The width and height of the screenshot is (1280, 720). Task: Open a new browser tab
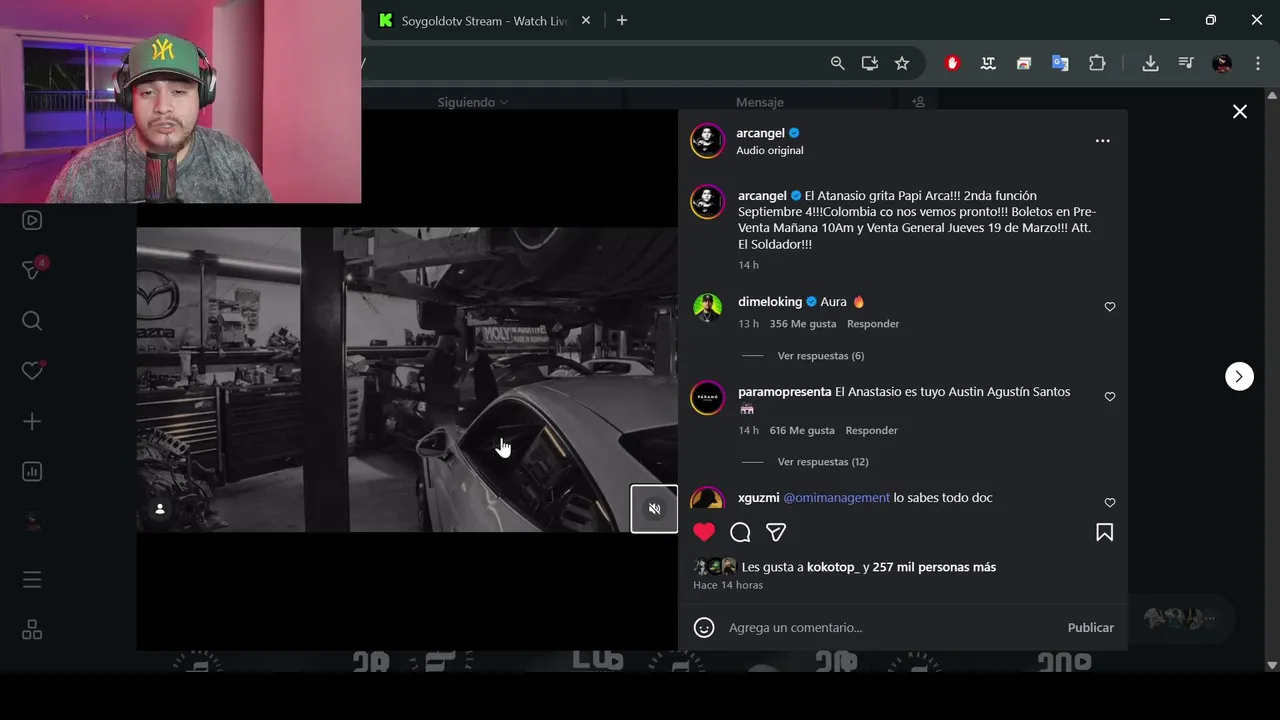[x=622, y=20]
